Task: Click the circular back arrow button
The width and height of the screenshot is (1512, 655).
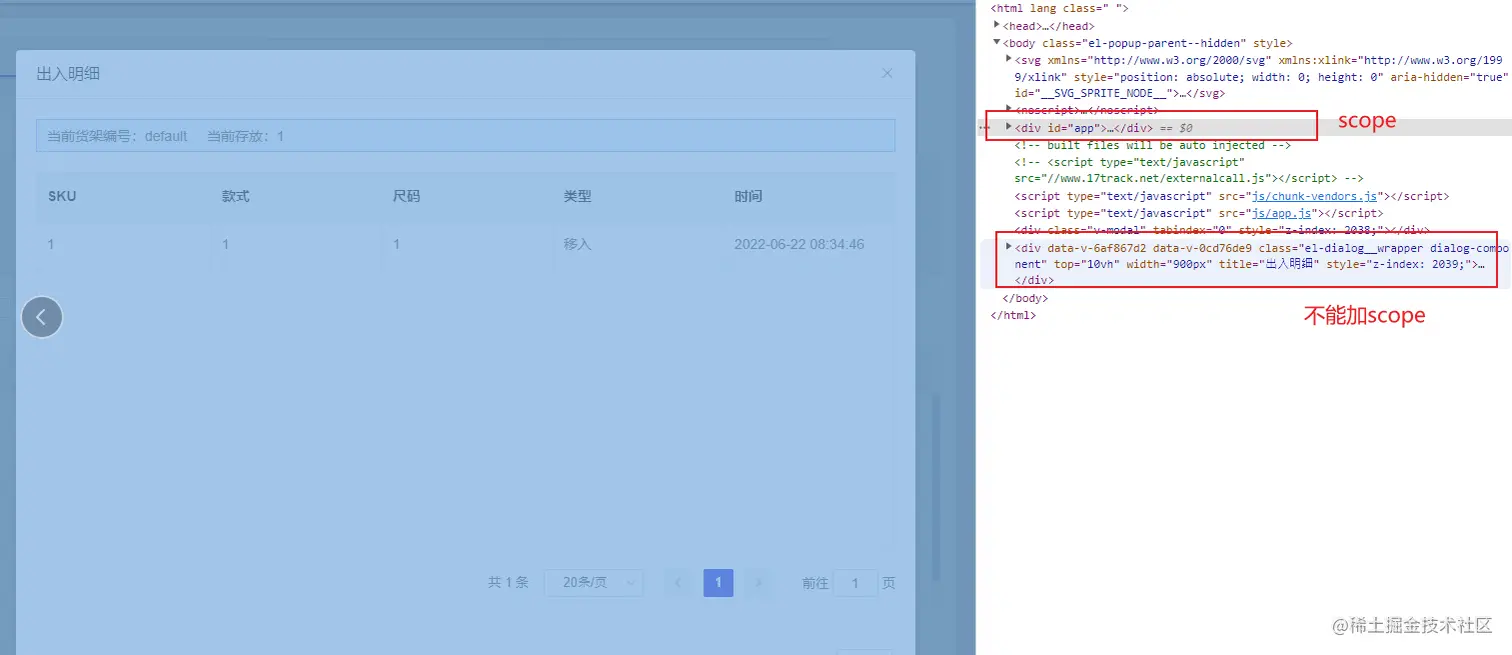Action: click(x=42, y=317)
